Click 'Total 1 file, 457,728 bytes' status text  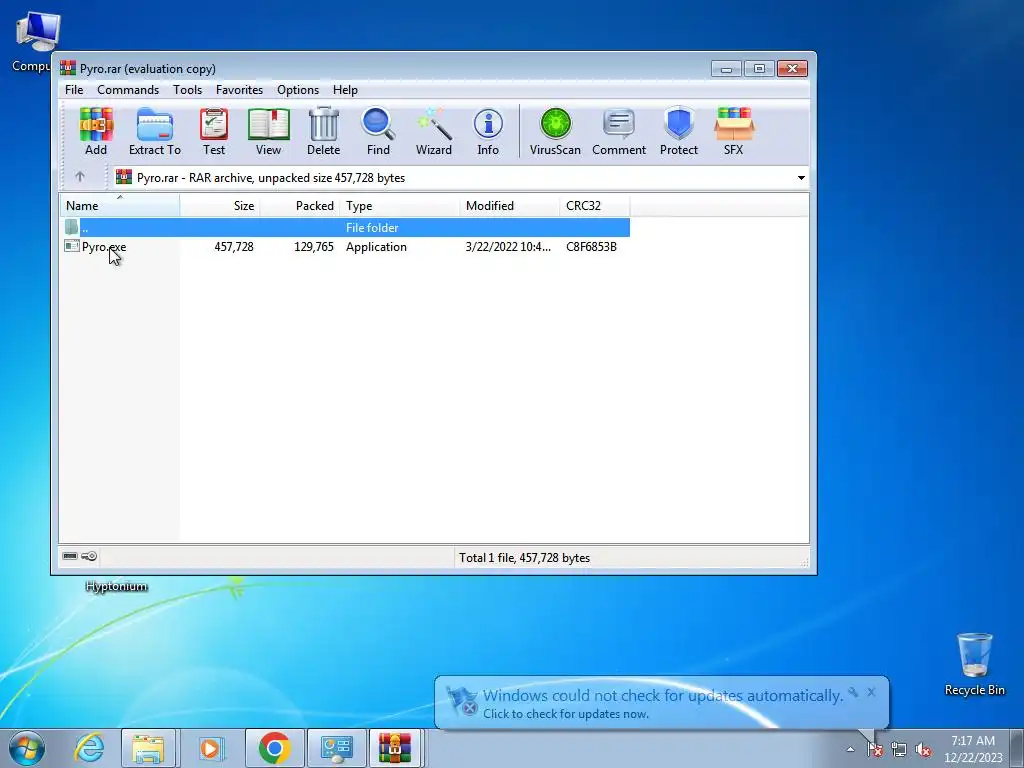524,558
